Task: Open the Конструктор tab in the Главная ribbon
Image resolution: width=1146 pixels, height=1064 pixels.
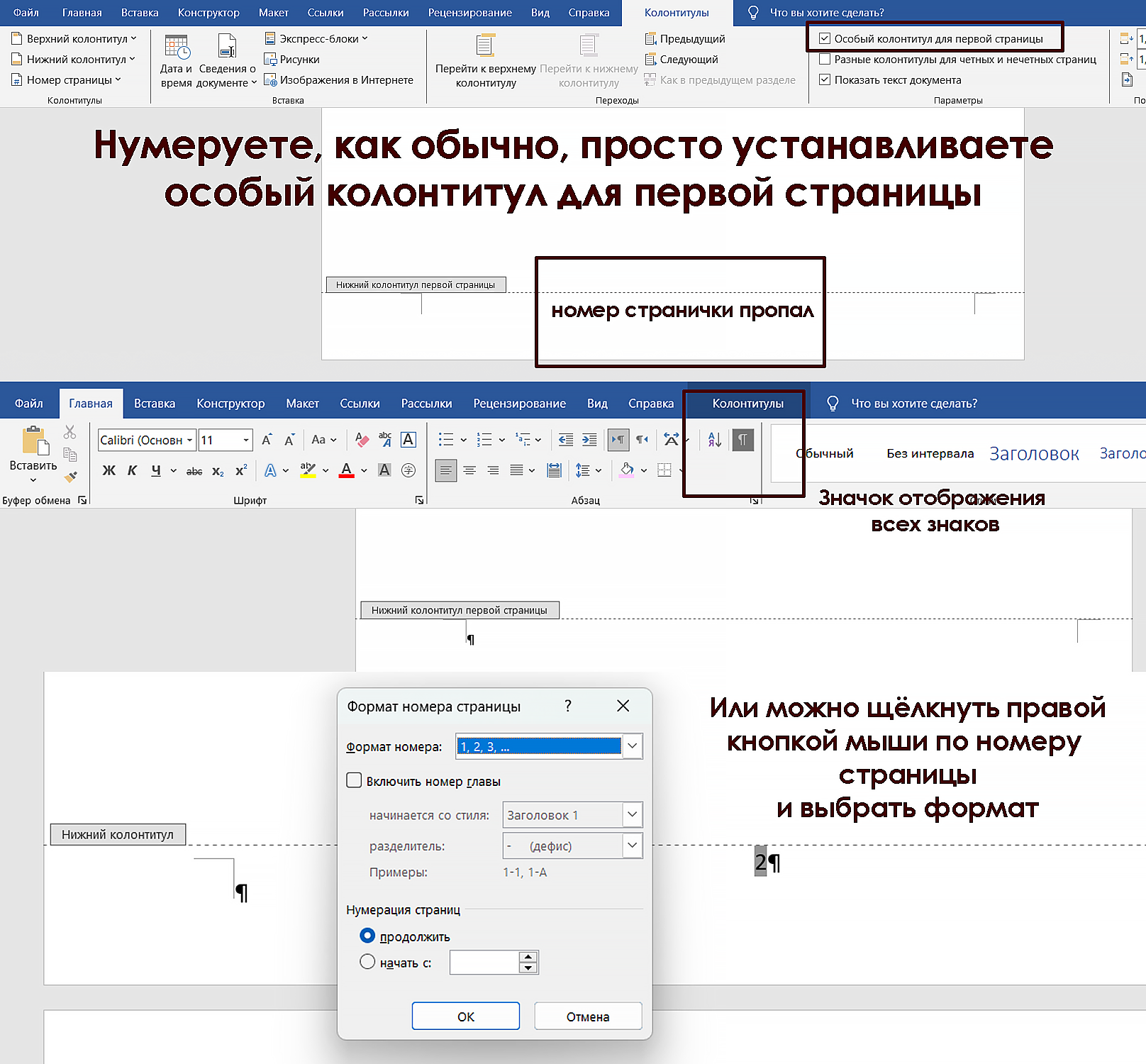Action: [x=230, y=404]
